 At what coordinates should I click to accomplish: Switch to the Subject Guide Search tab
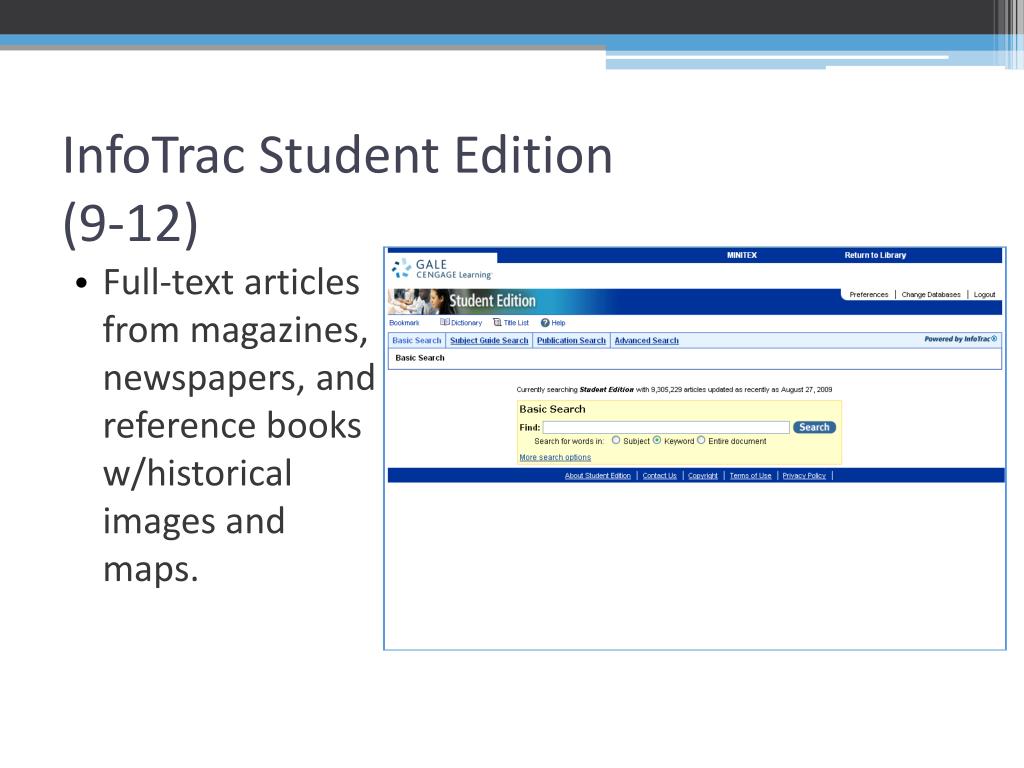pos(489,340)
